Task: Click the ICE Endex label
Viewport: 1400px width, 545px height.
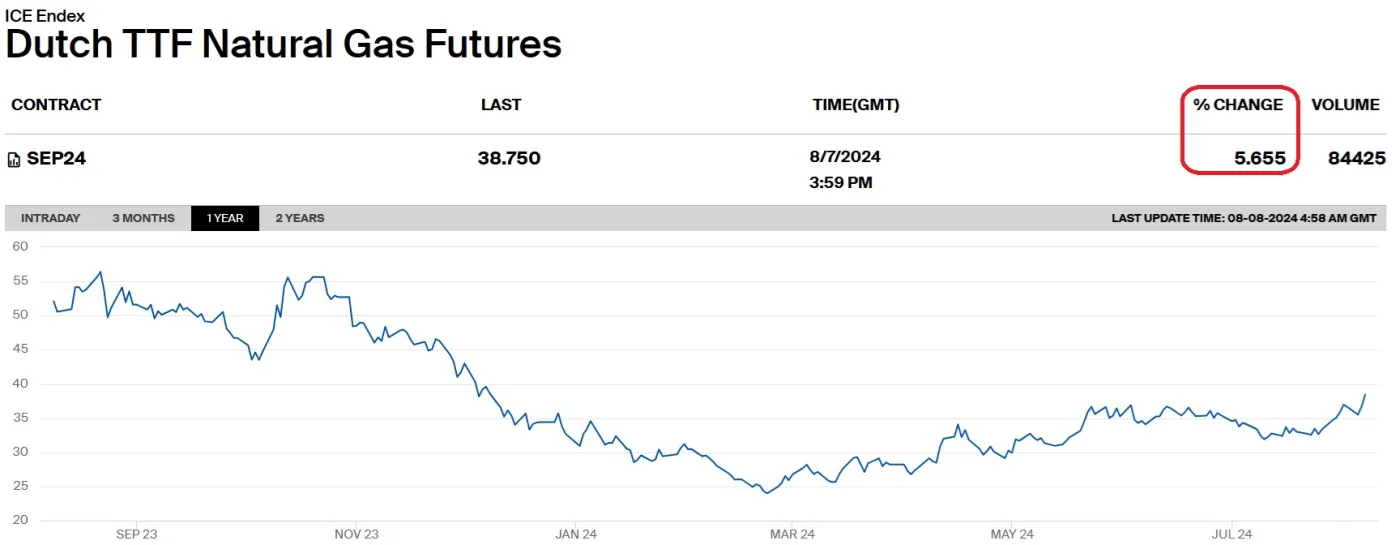Action: coord(45,16)
